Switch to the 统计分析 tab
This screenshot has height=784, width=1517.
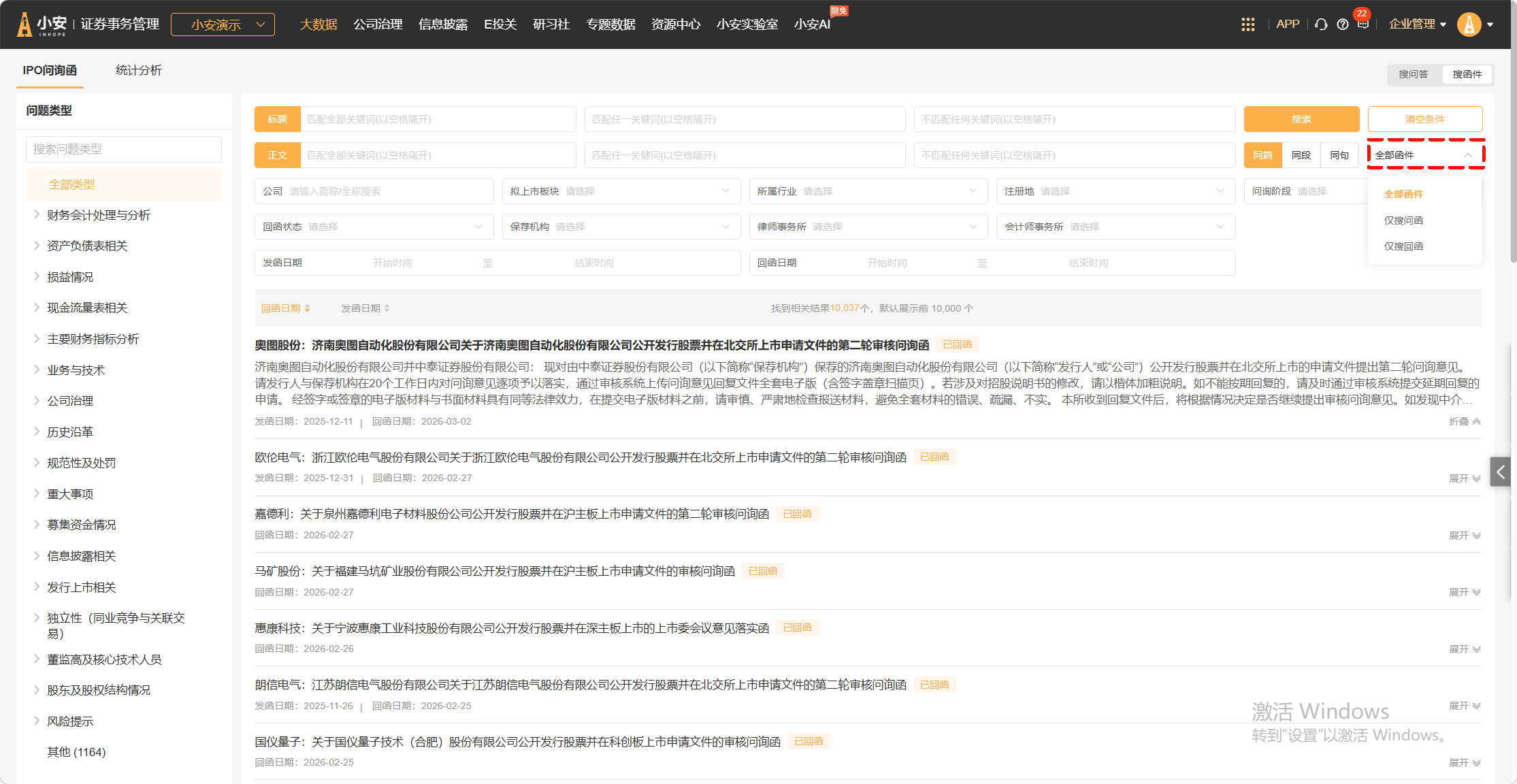coord(138,70)
